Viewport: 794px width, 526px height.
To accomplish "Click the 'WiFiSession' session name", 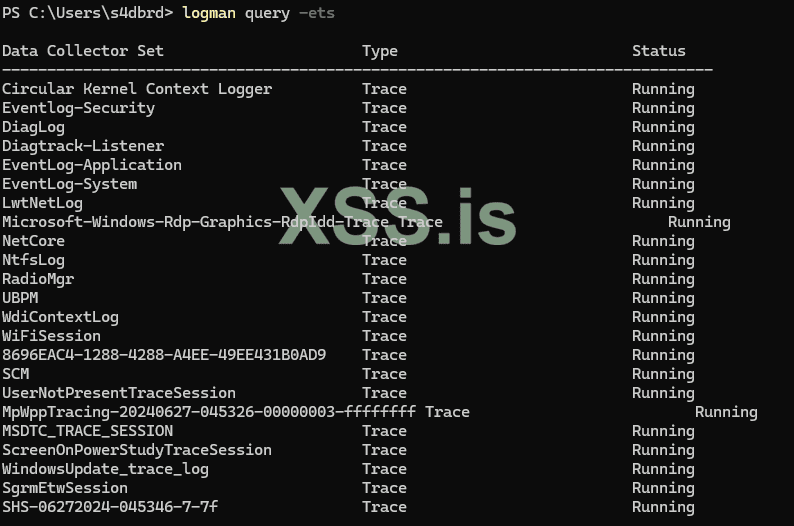I will click(51, 336).
